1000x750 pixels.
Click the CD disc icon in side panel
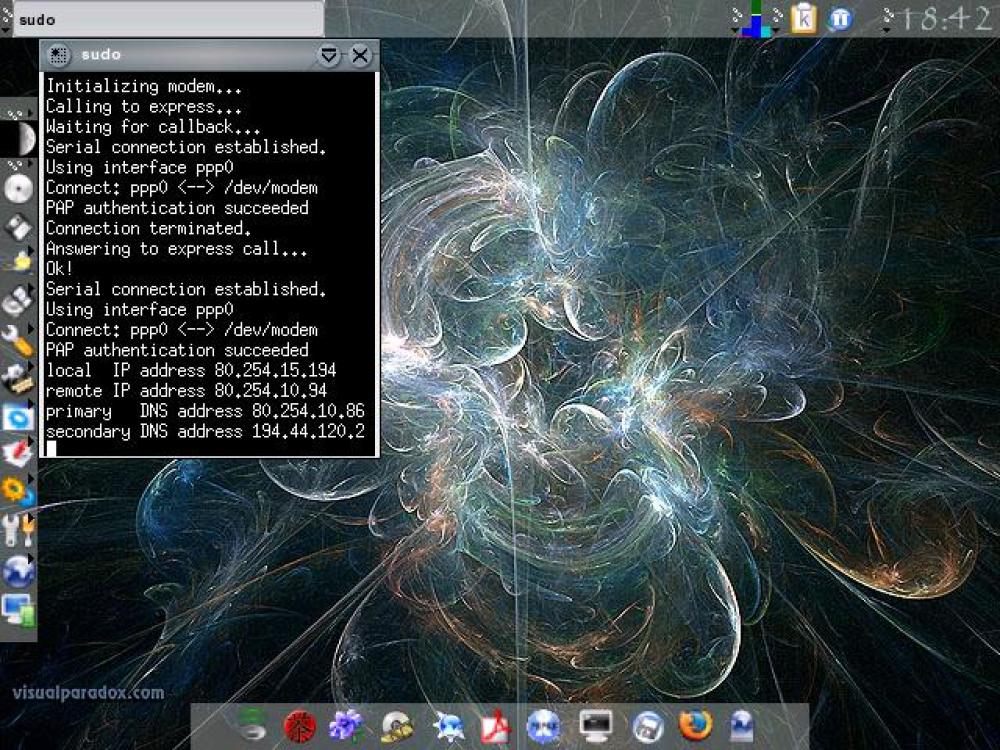18,189
